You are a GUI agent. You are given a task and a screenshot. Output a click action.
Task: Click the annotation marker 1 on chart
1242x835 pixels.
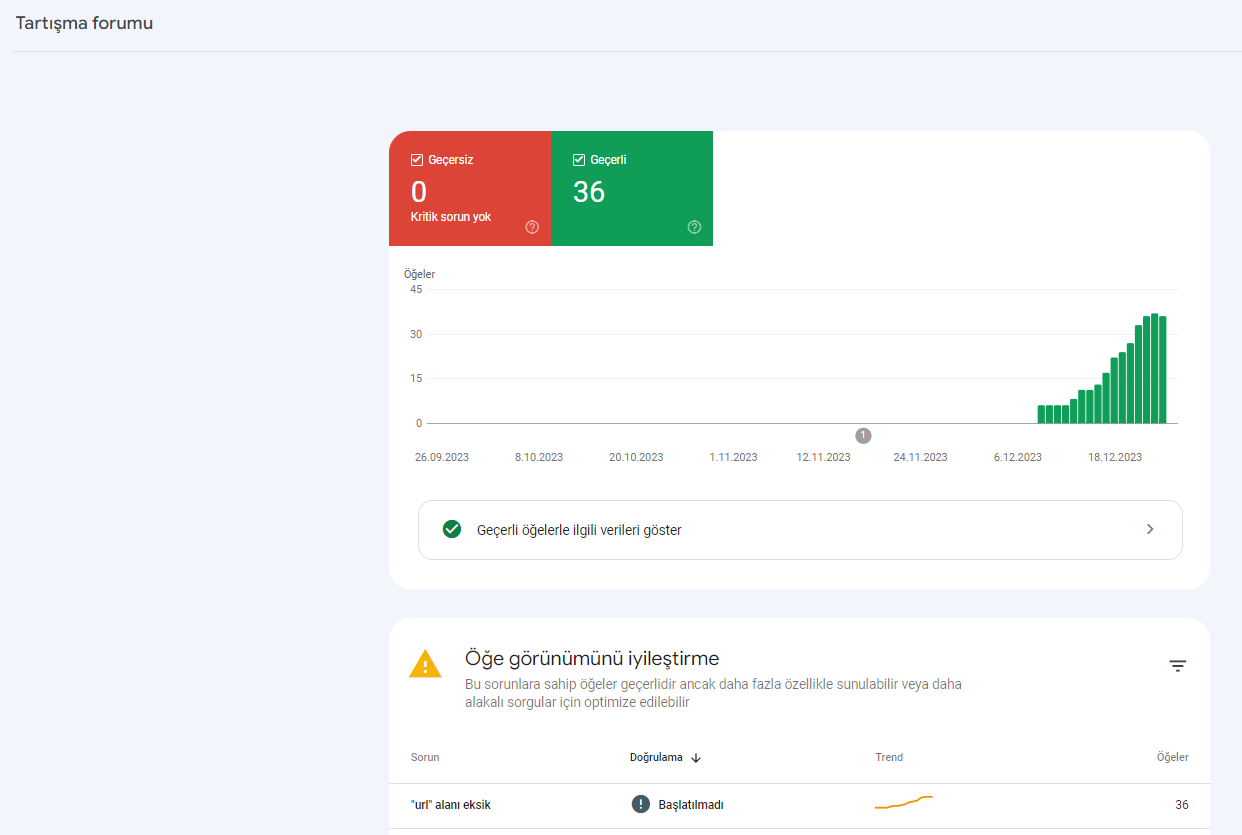[x=863, y=435]
